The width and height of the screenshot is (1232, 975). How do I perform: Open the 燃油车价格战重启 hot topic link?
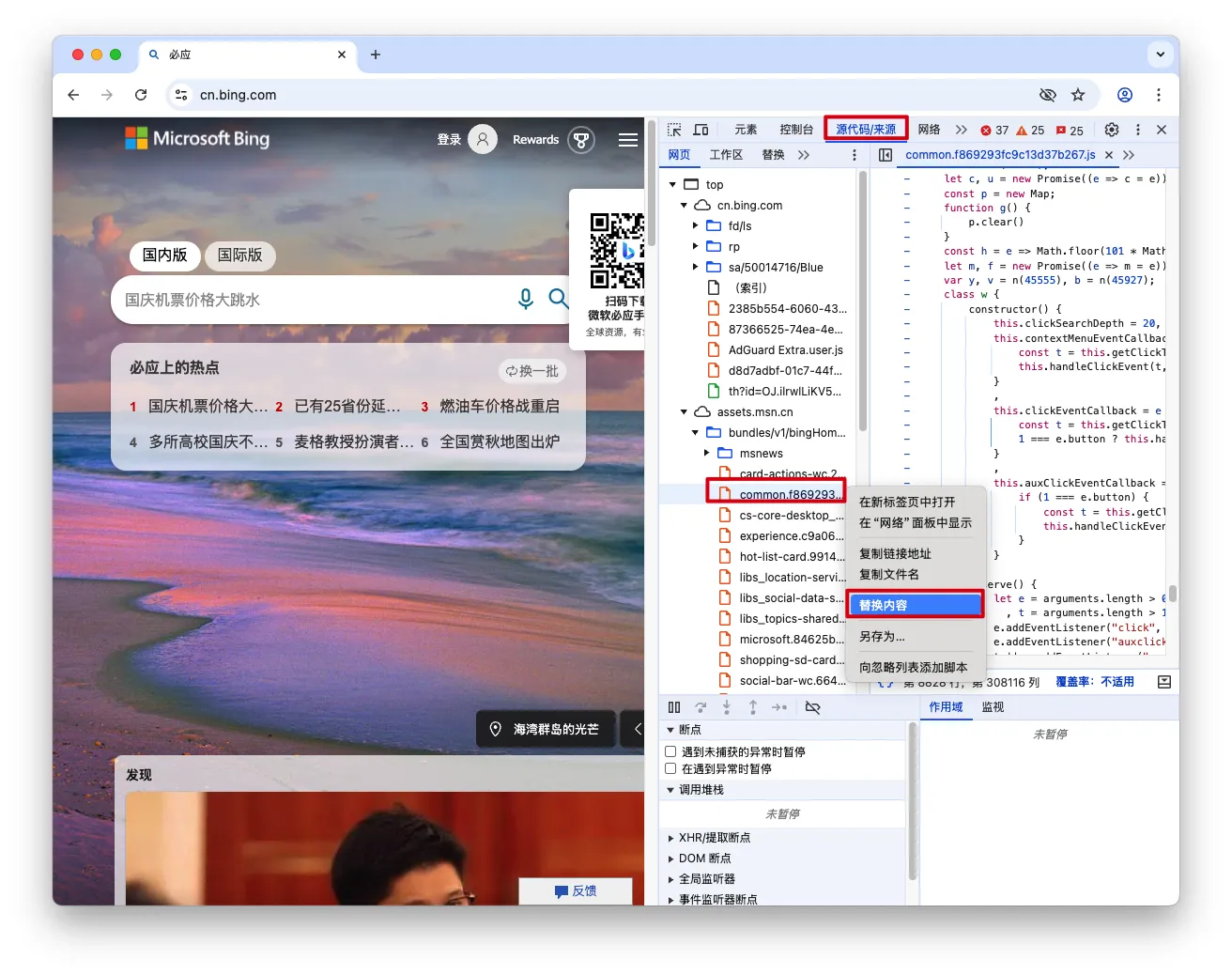pyautogui.click(x=500, y=406)
